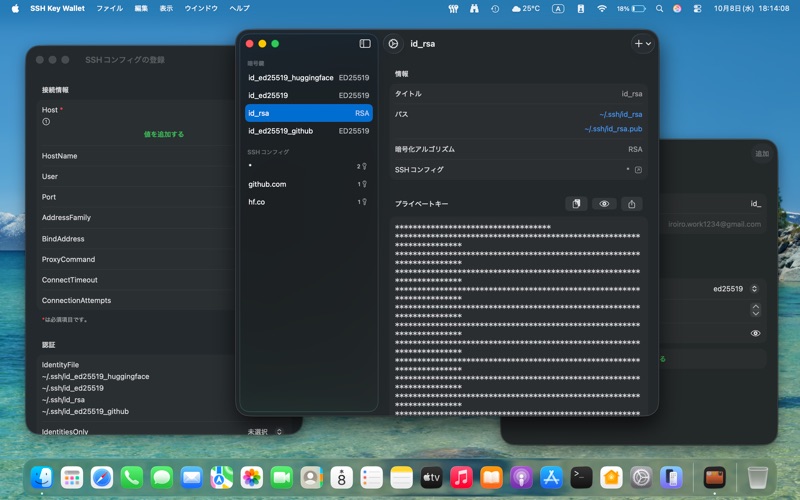Screen dimensions: 800x500
Task: Open the ウインドウ menu
Action: [x=201, y=8]
